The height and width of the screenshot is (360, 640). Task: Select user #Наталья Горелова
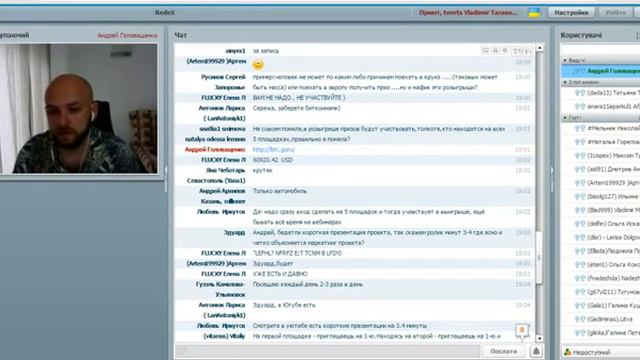pos(601,142)
